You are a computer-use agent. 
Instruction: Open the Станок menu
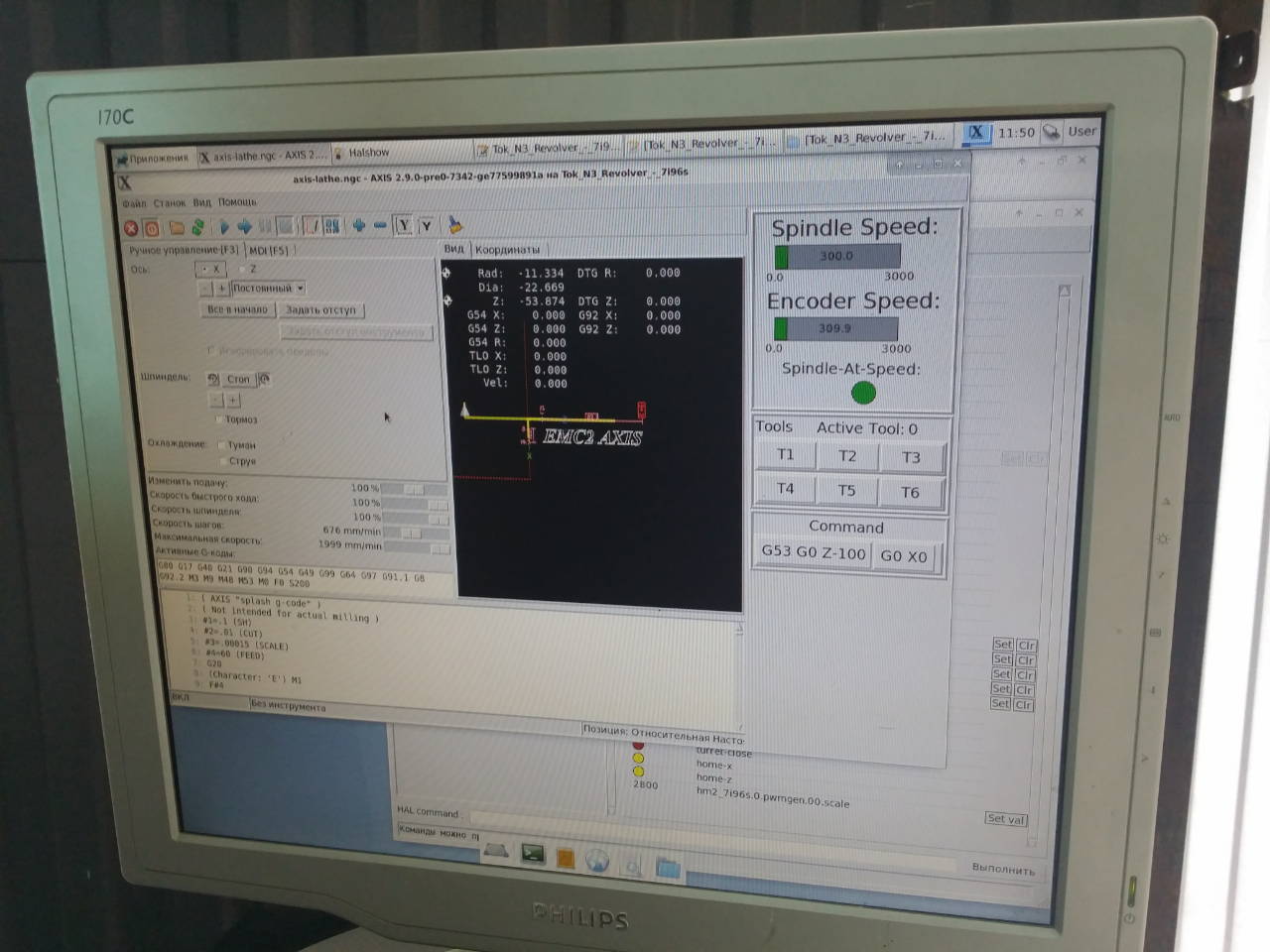point(169,202)
